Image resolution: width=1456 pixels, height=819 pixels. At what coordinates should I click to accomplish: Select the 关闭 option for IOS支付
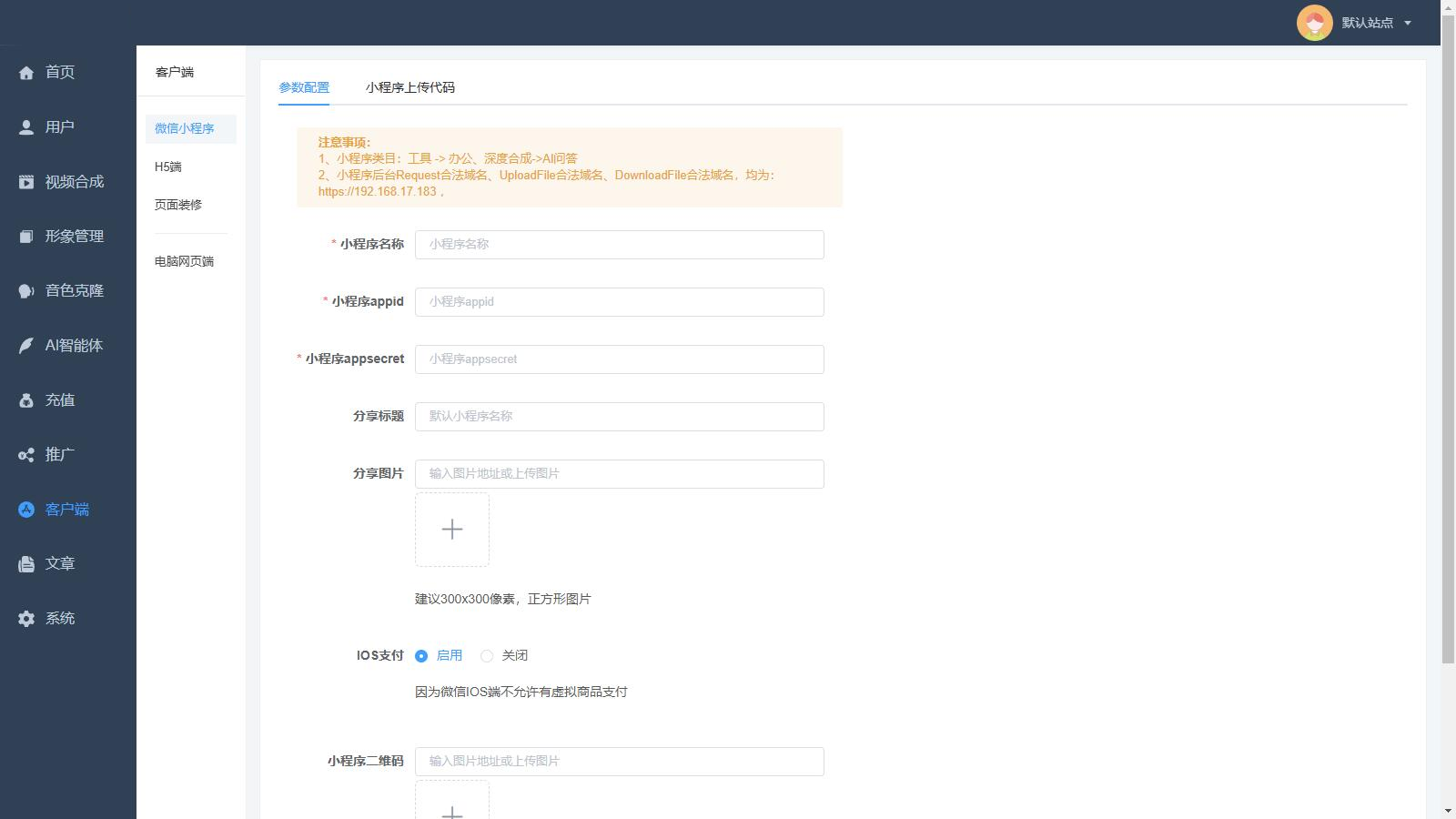pos(487,655)
